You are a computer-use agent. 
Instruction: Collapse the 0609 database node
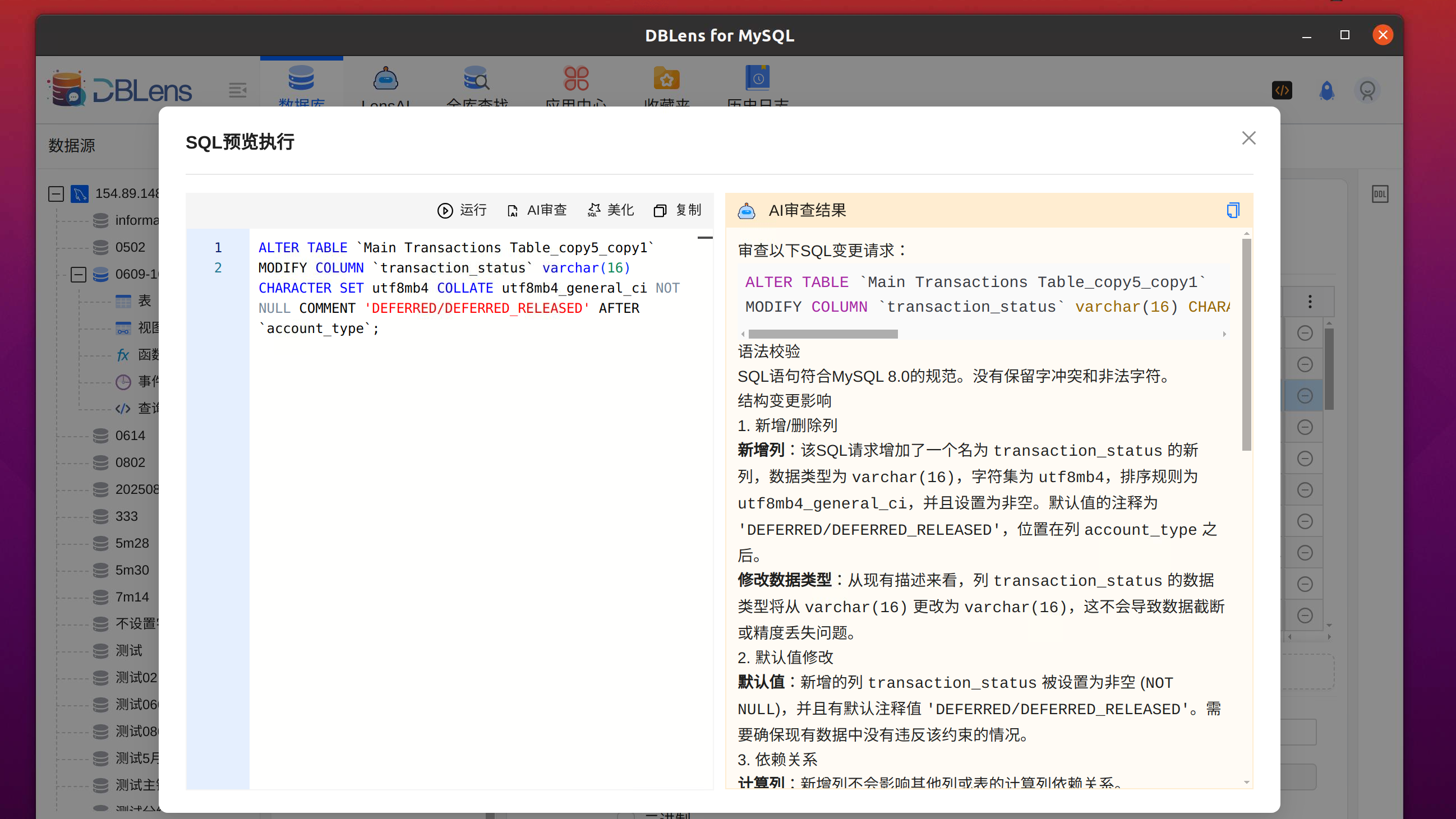coord(78,275)
